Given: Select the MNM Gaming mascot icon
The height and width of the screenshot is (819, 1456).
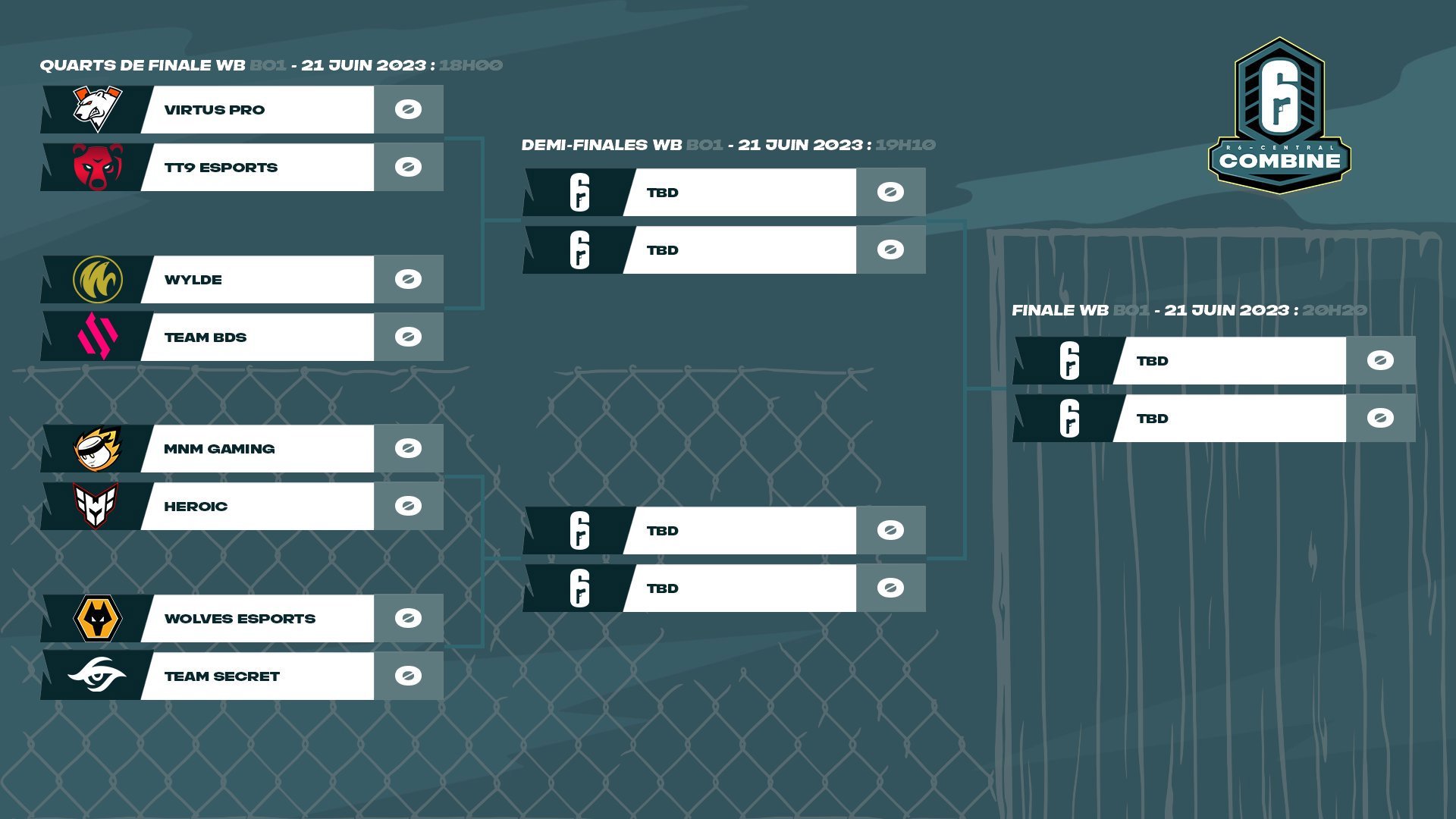Looking at the screenshot, I should pyautogui.click(x=97, y=449).
